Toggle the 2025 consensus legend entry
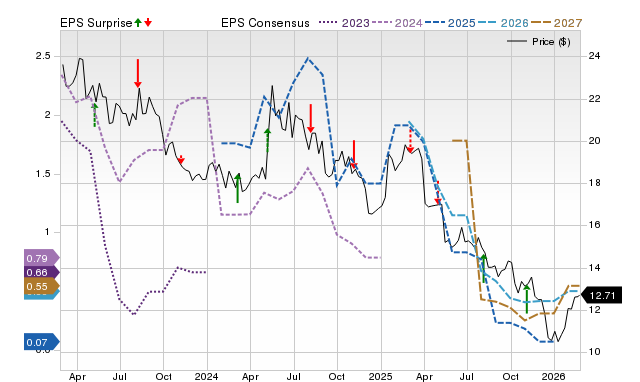Screen dimensions: 640x382 click(450, 23)
